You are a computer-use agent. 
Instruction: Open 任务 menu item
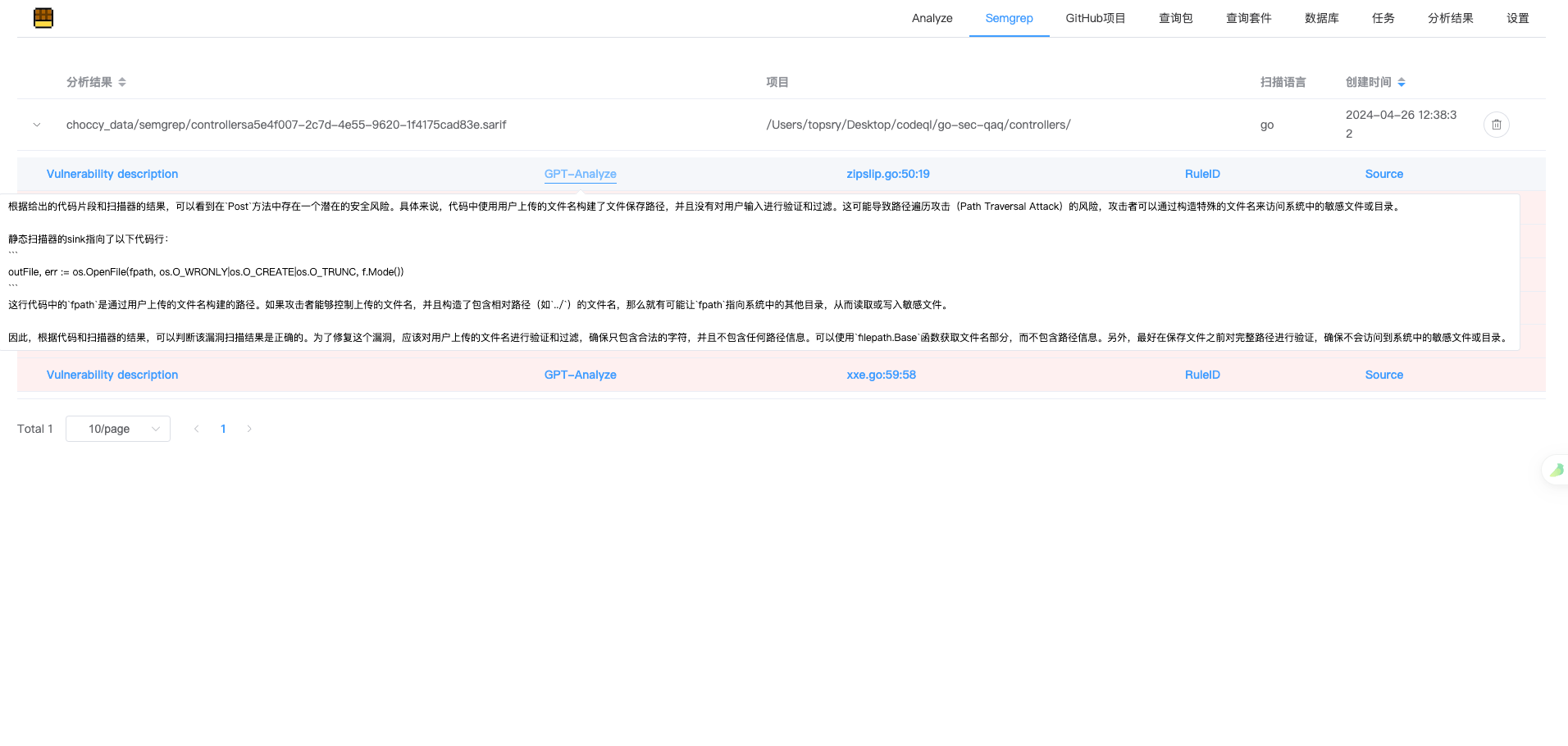tap(1383, 18)
